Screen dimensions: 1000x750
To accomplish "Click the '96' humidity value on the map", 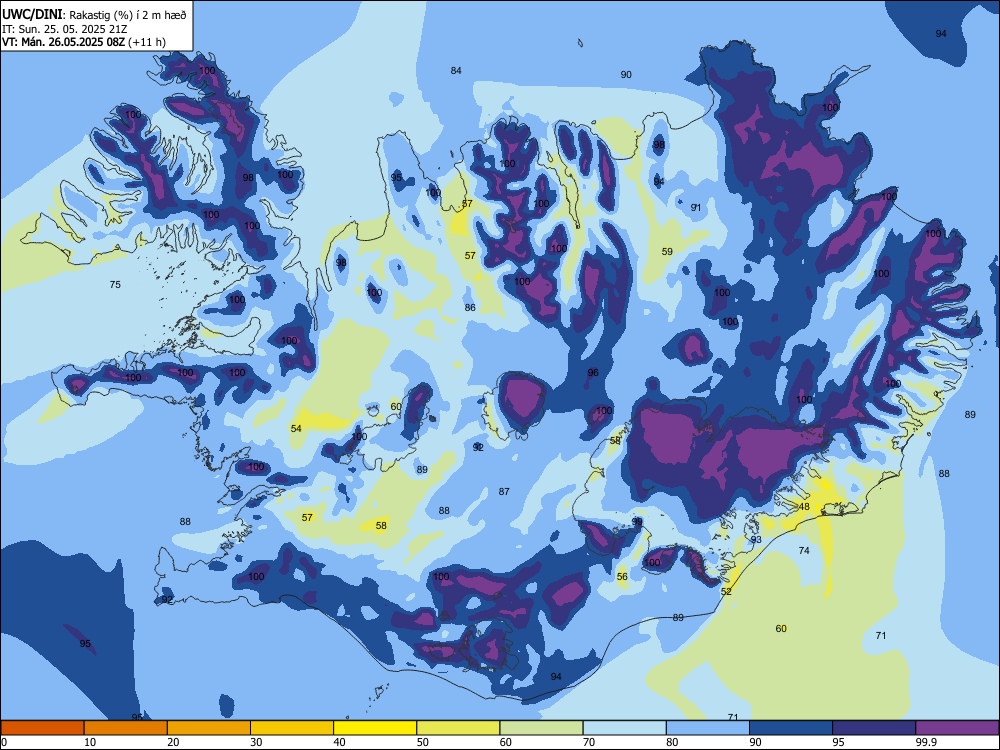I will point(593,372).
